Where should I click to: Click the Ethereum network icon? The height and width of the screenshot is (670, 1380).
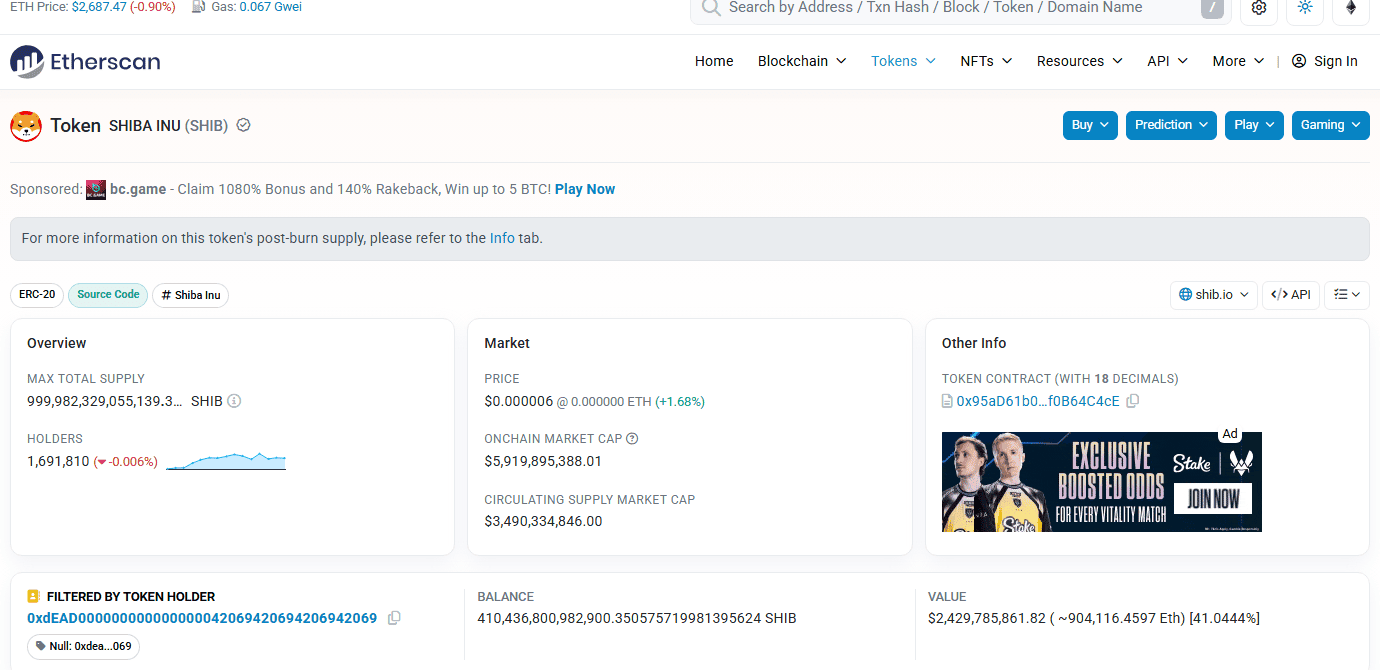tap(1351, 8)
